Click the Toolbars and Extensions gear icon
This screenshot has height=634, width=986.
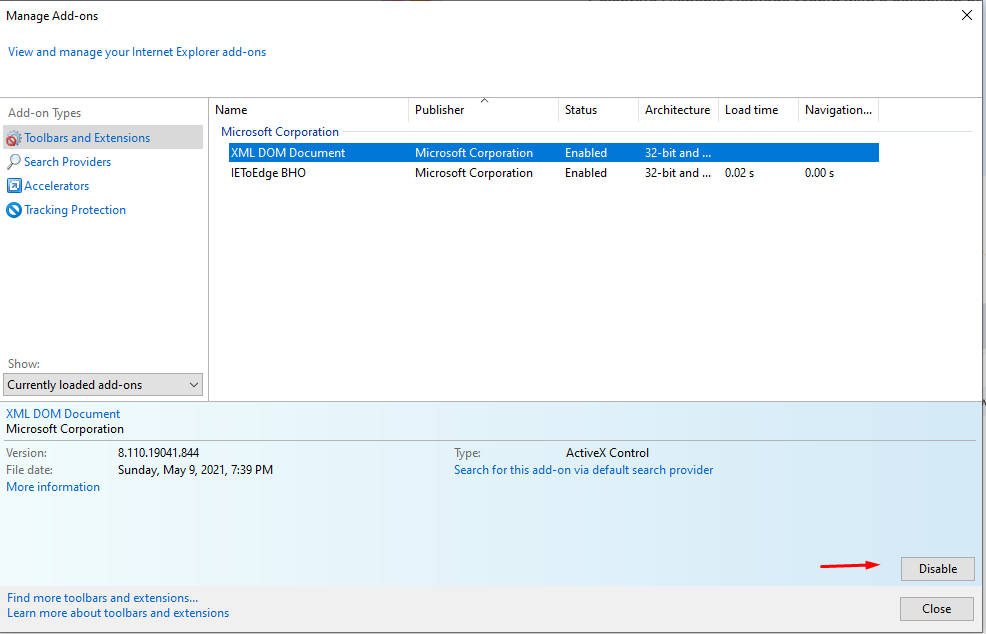coord(14,138)
